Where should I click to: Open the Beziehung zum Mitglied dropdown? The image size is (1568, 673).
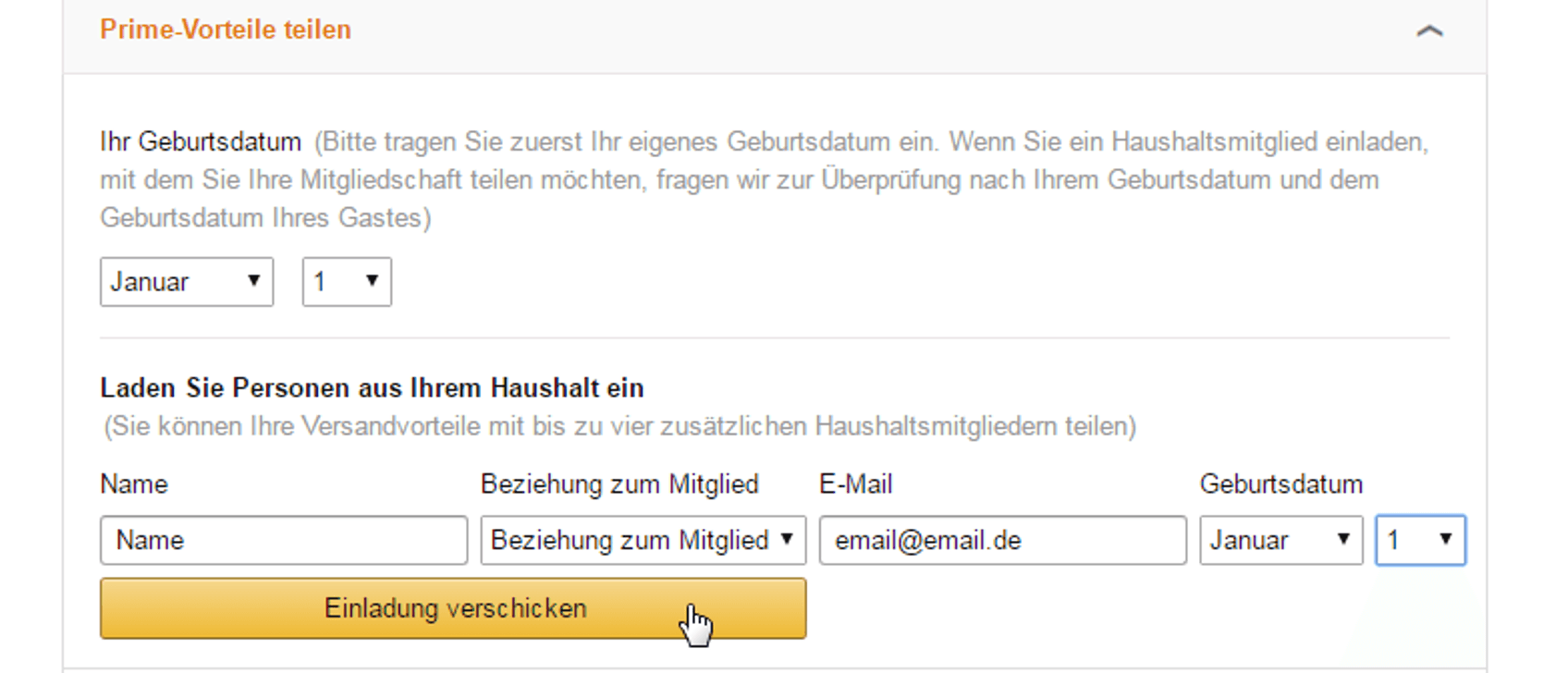[x=643, y=540]
